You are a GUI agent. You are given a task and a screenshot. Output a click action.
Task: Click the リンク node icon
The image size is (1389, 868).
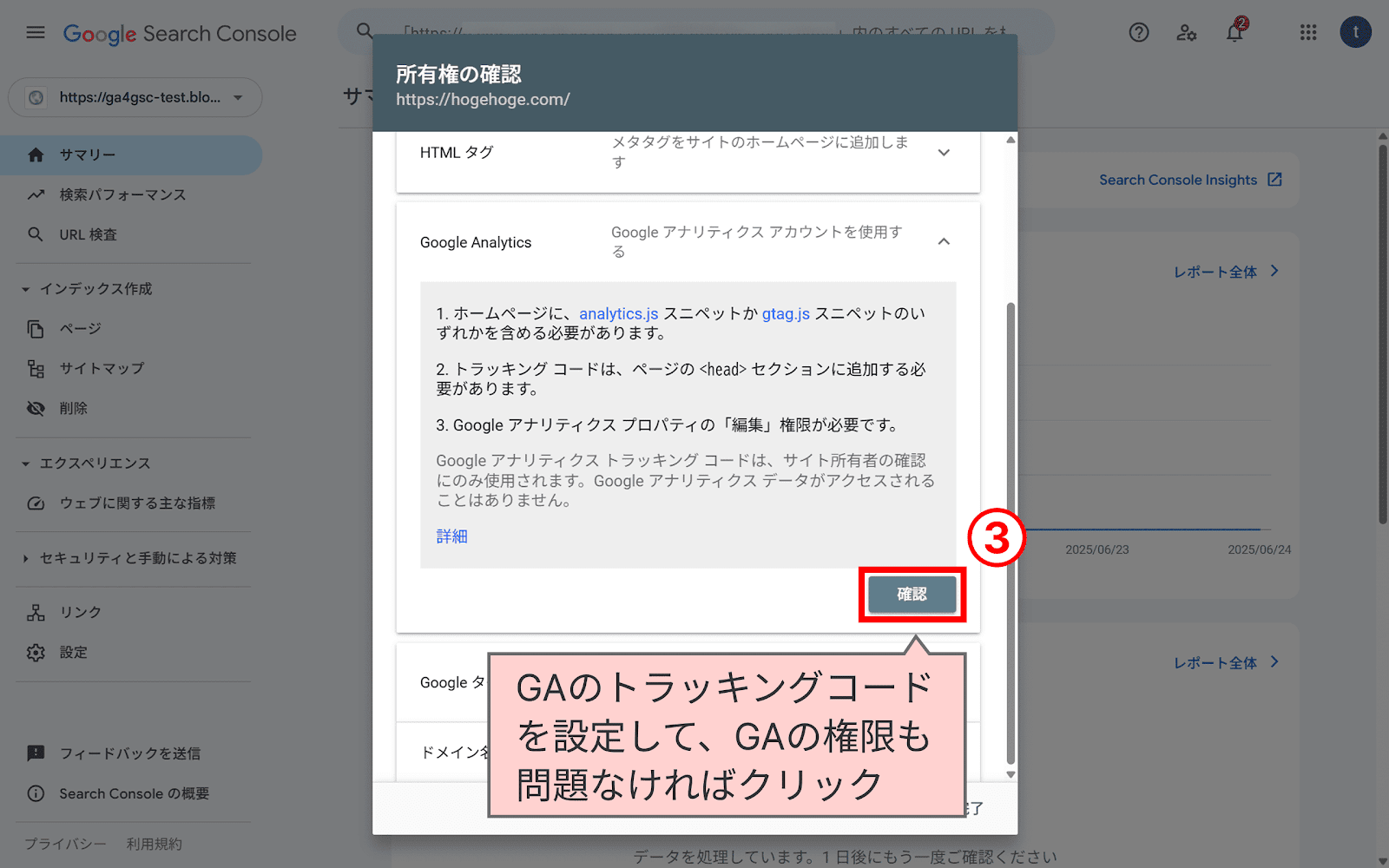(x=36, y=612)
